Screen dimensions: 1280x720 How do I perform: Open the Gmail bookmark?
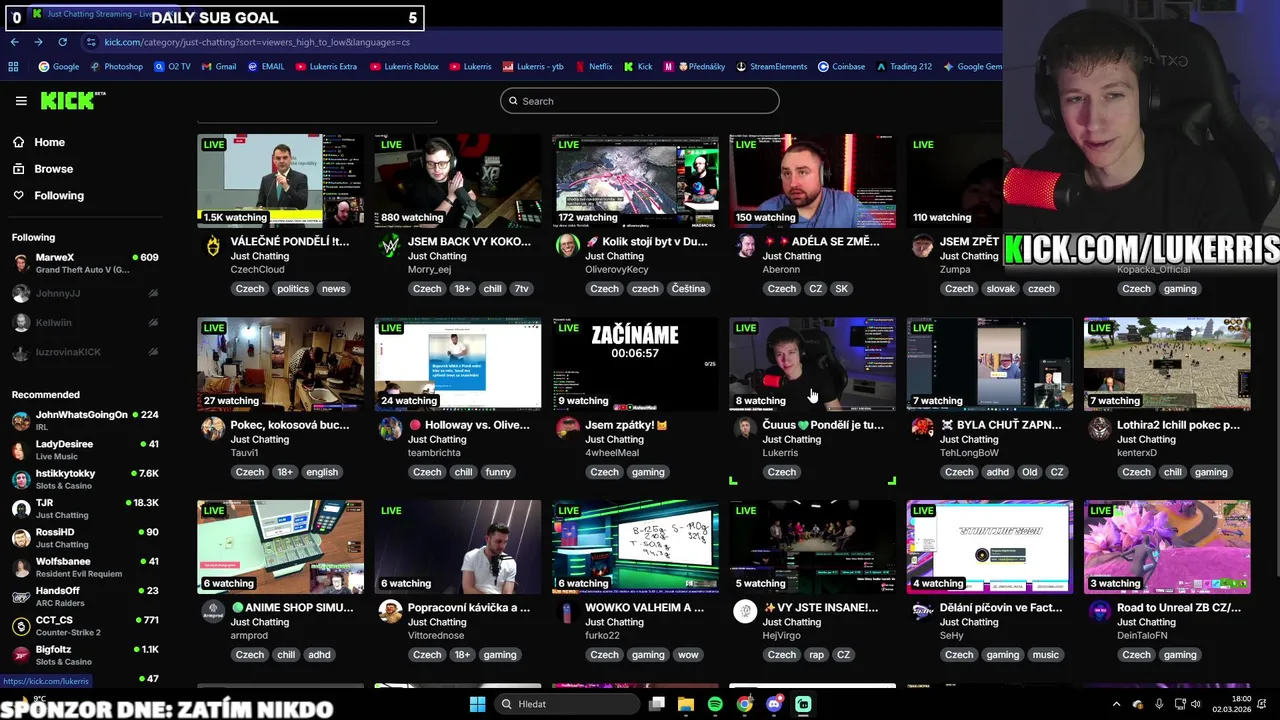click(219, 67)
